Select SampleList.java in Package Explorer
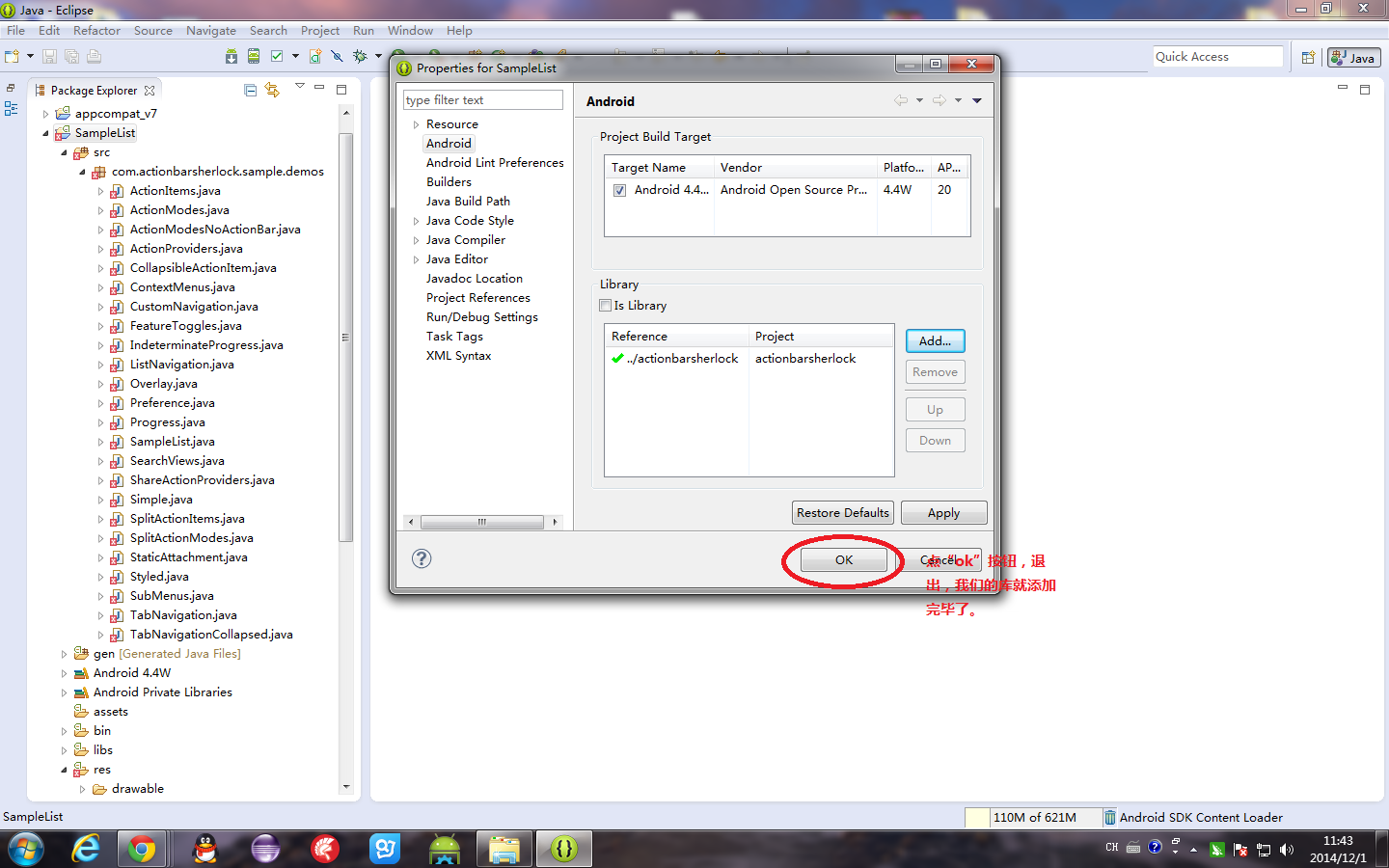Image resolution: width=1389 pixels, height=868 pixels. pyautogui.click(x=172, y=442)
